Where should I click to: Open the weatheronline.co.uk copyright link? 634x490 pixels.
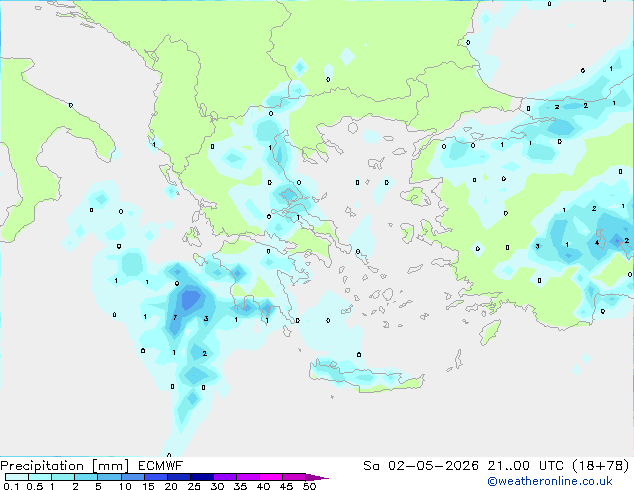tap(550, 481)
